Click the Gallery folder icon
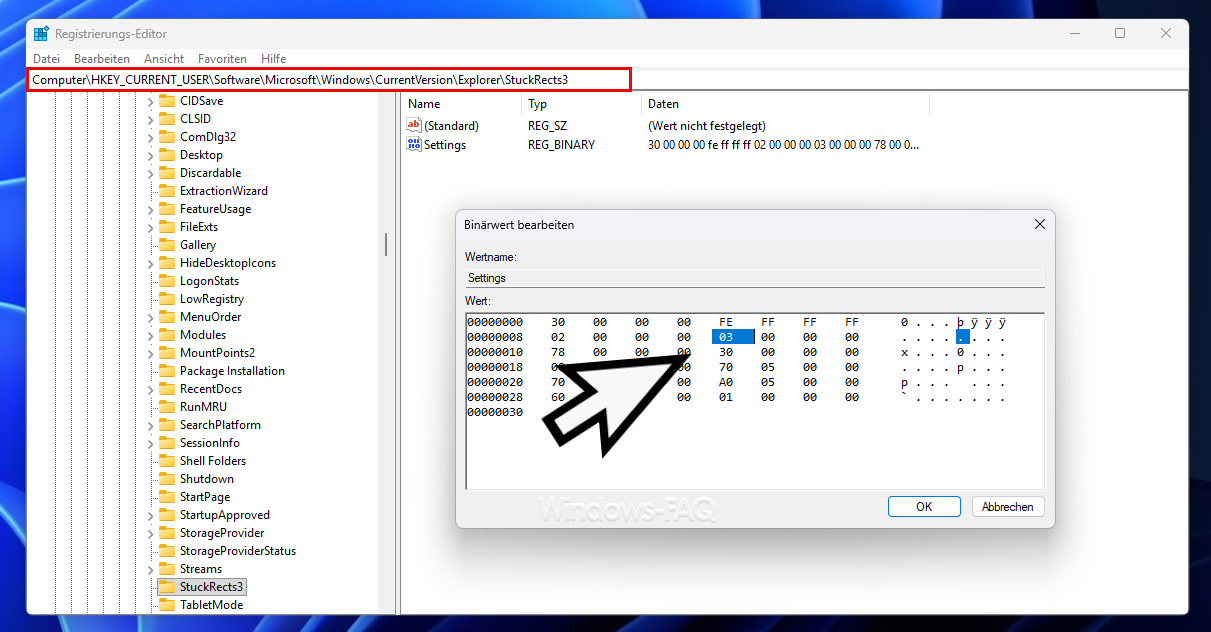The image size is (1211, 632). (167, 245)
